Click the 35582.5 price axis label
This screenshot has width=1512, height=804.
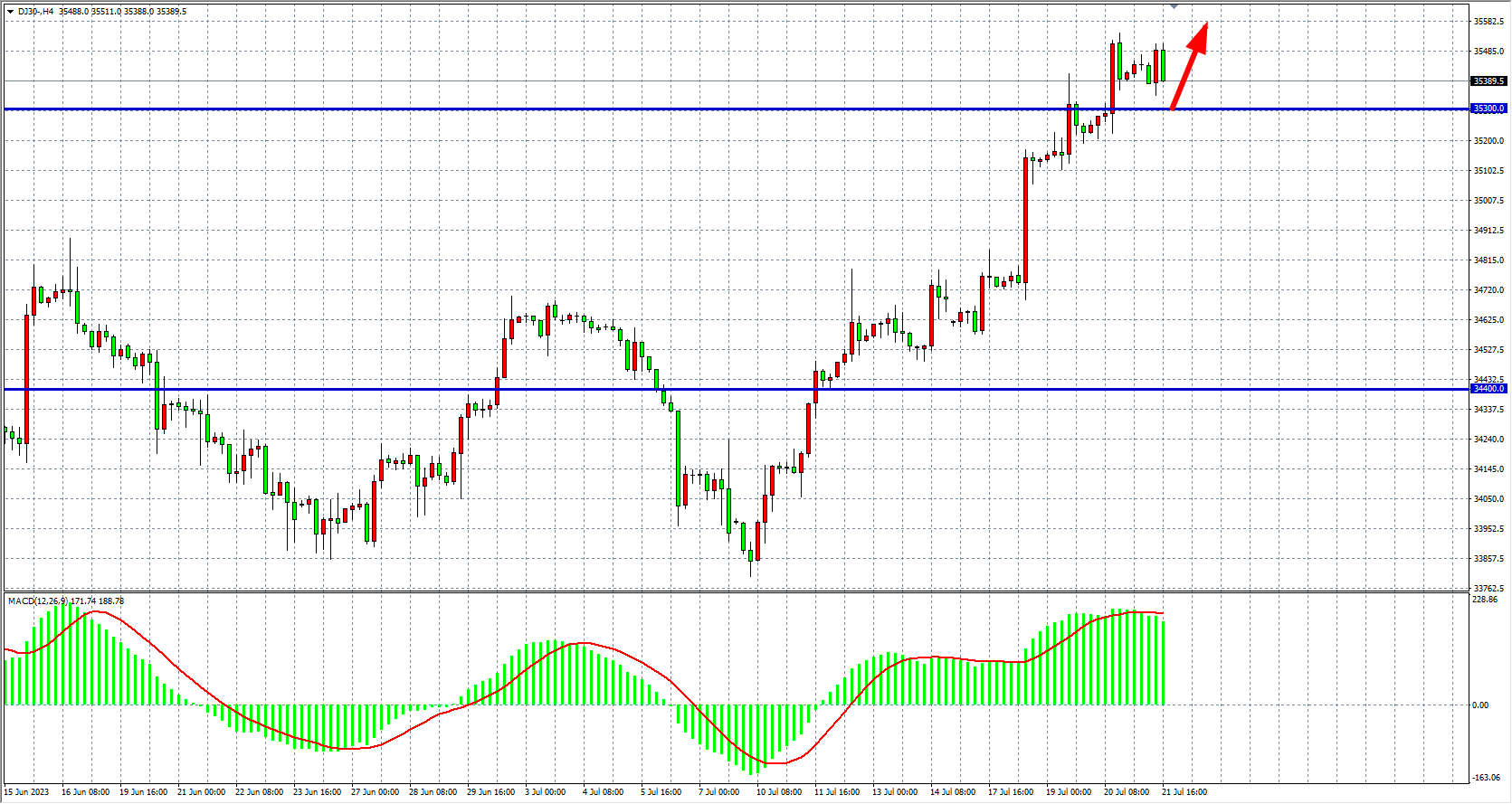pyautogui.click(x=1488, y=22)
